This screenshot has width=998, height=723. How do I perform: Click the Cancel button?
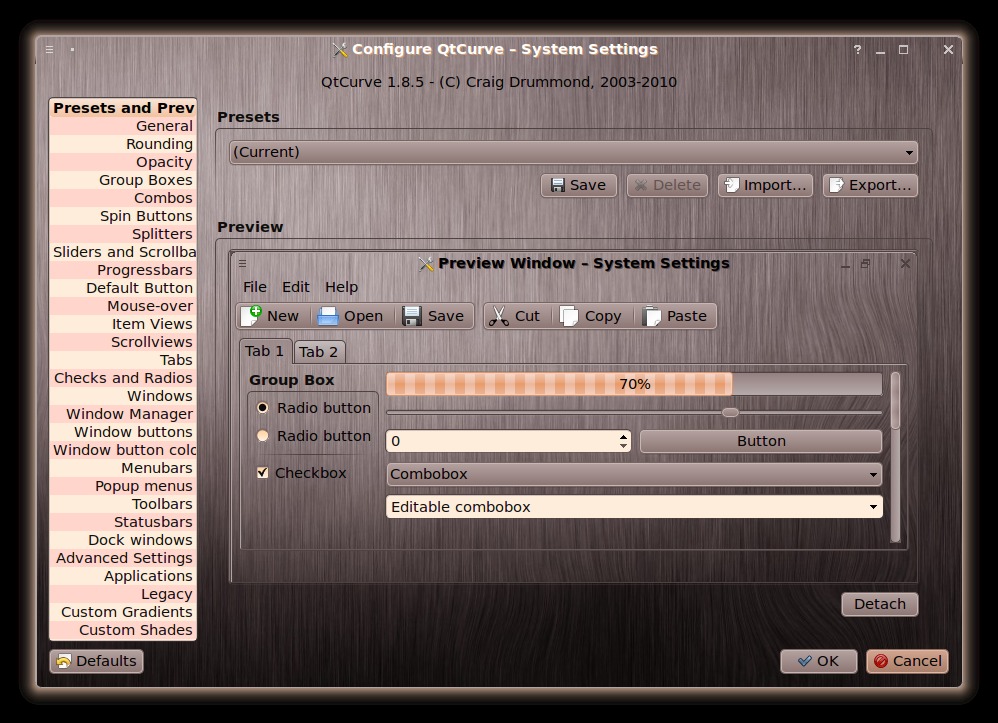coord(907,661)
